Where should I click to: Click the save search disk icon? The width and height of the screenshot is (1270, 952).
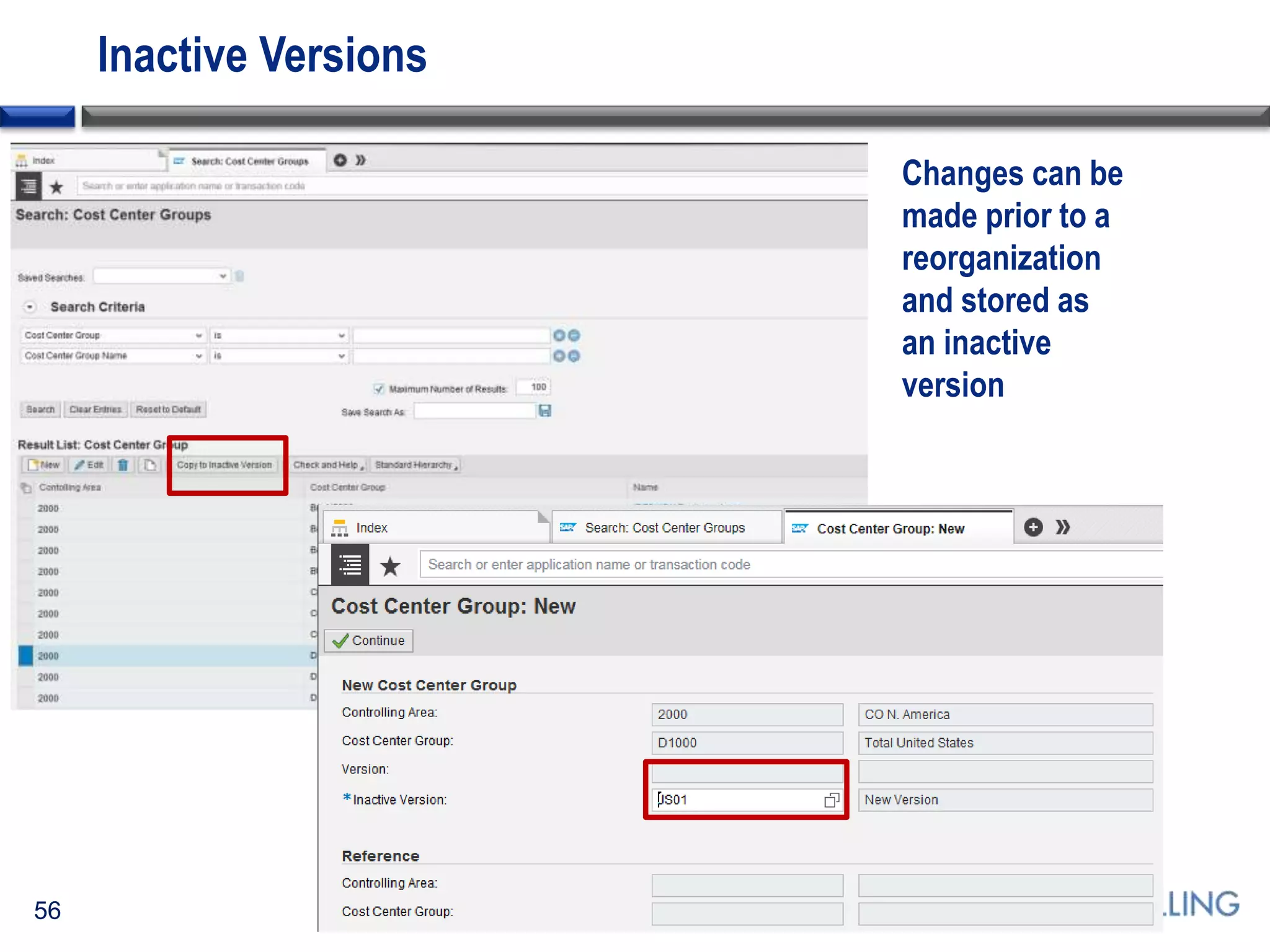[544, 410]
